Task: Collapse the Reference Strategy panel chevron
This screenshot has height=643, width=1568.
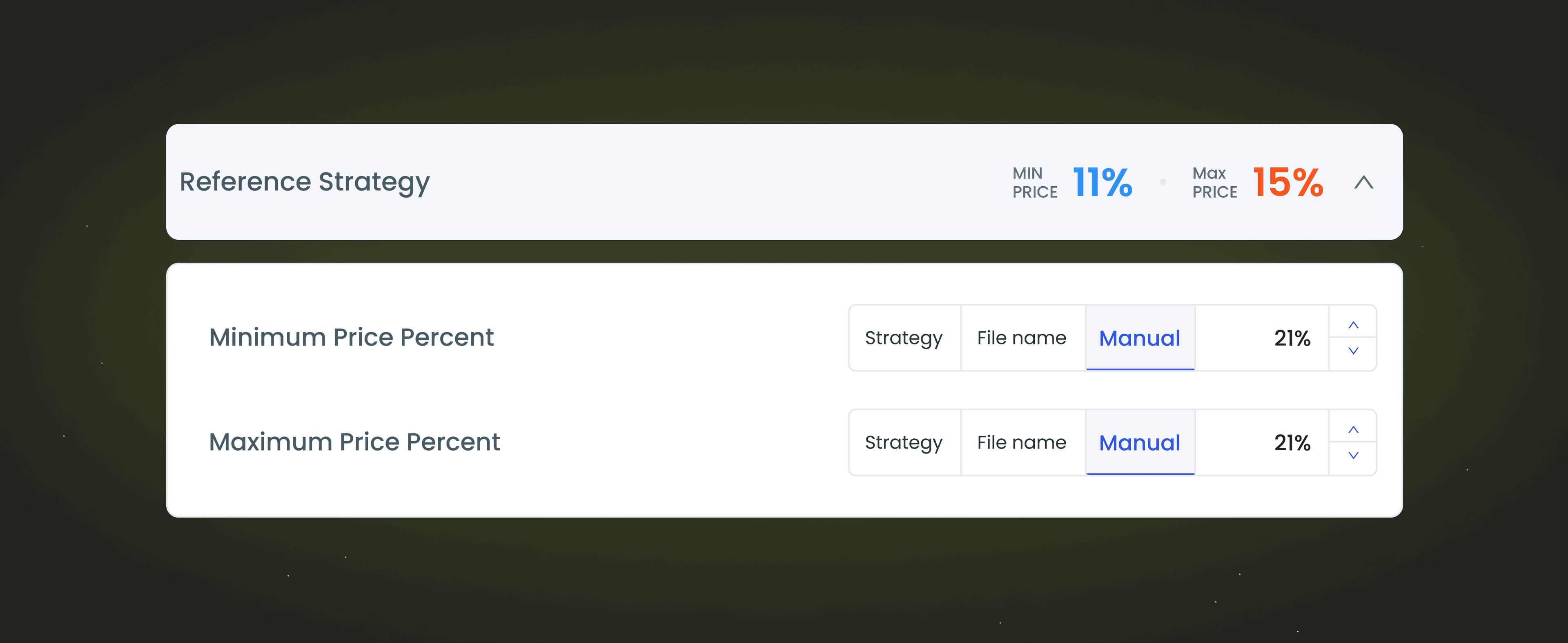Action: pos(1363,182)
